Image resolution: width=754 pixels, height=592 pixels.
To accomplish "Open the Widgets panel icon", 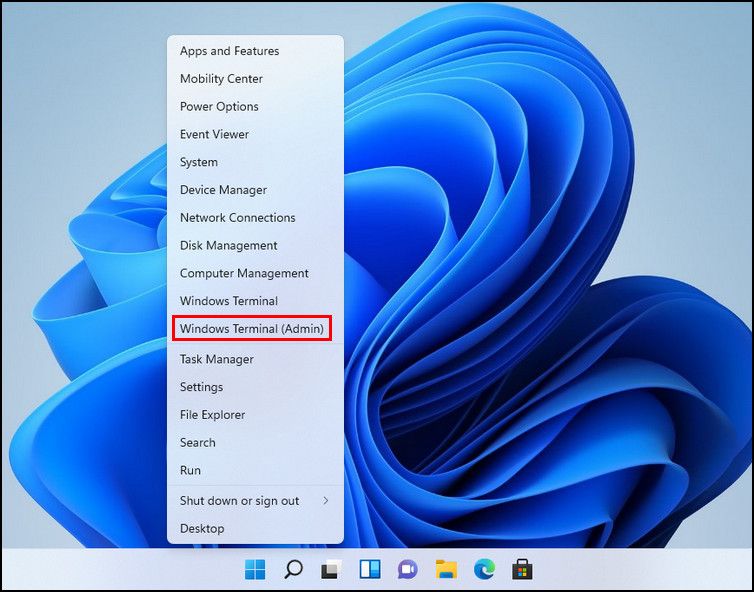I will pos(369,569).
